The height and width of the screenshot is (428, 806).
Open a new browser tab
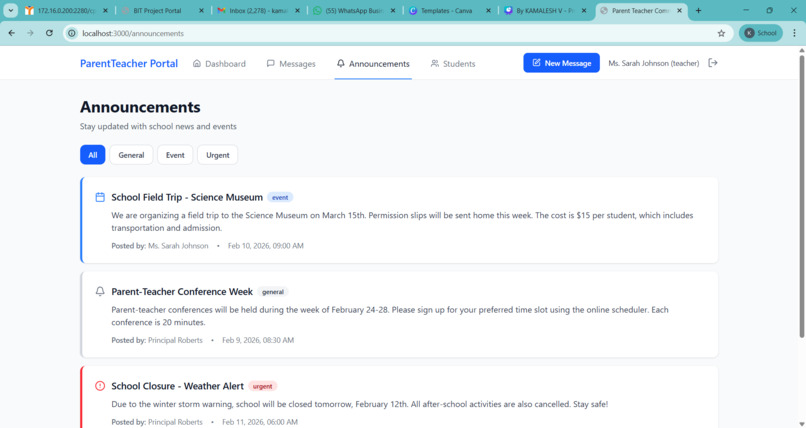tap(698, 10)
